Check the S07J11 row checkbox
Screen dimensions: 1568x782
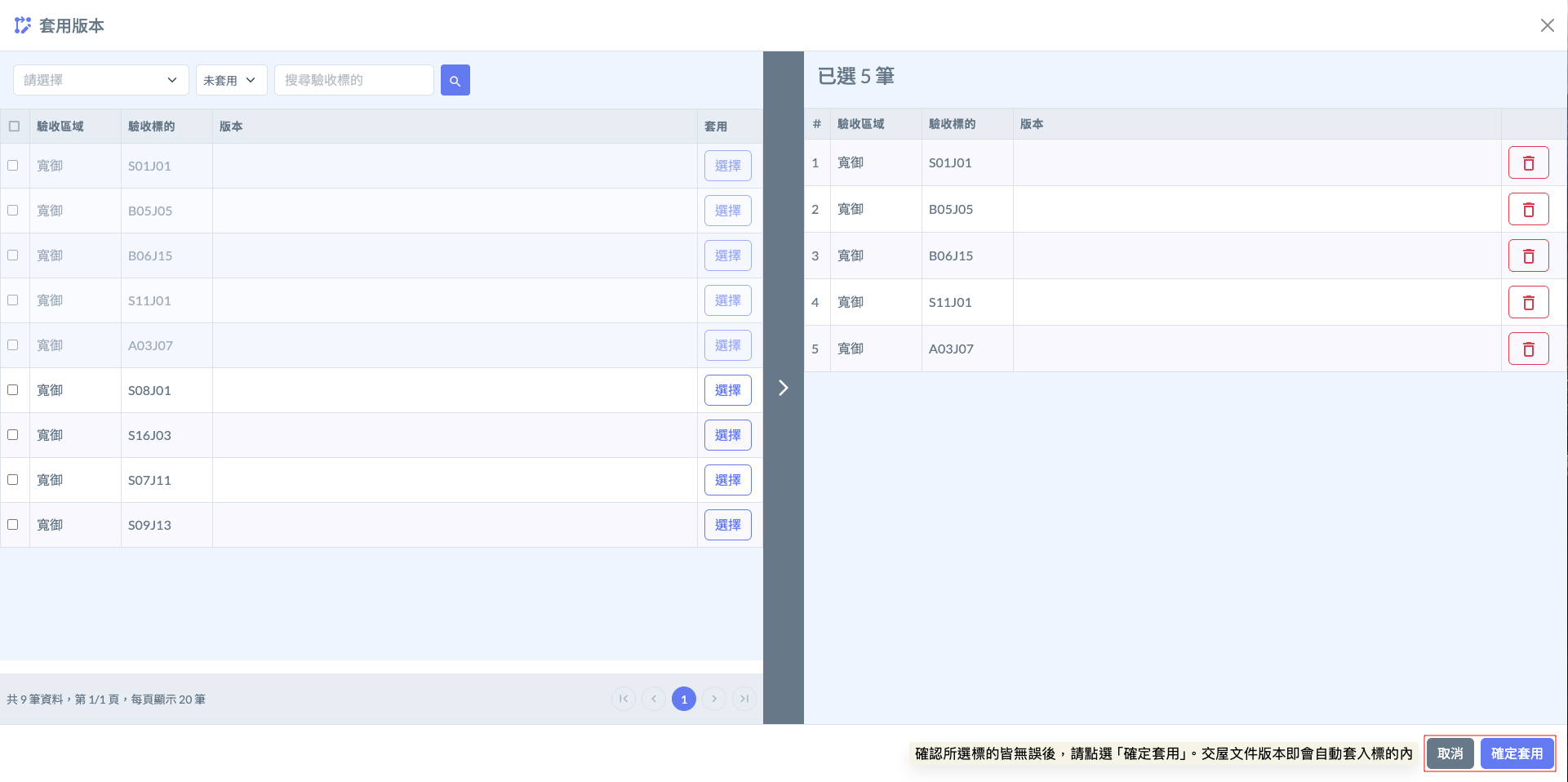tap(13, 480)
